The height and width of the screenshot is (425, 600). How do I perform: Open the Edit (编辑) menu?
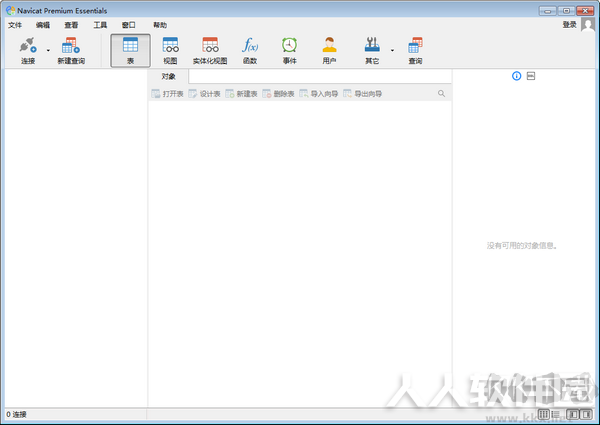click(x=43, y=25)
